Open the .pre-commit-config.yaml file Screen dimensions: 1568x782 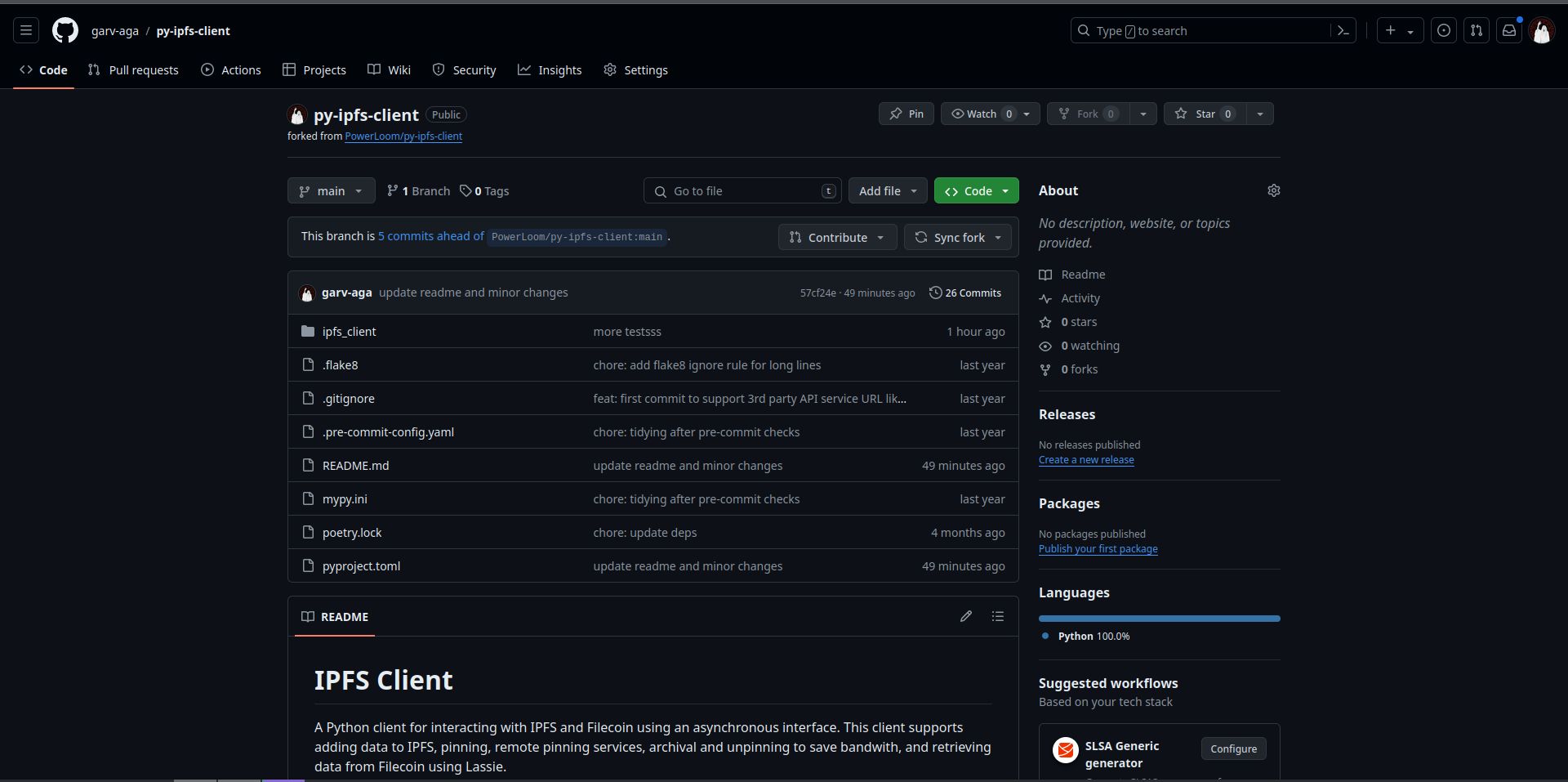[x=388, y=431]
